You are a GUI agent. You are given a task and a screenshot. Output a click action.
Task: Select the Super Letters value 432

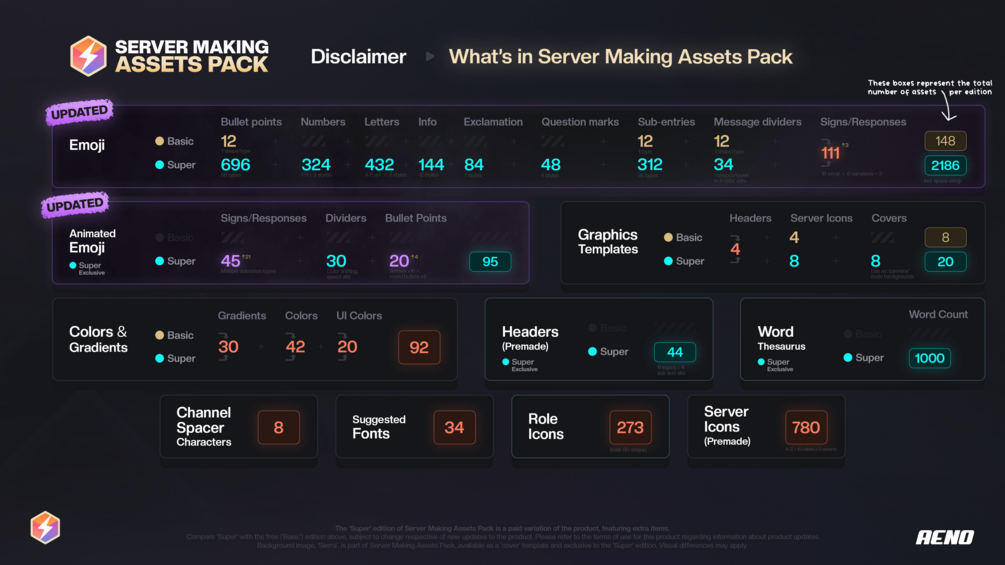pos(379,165)
